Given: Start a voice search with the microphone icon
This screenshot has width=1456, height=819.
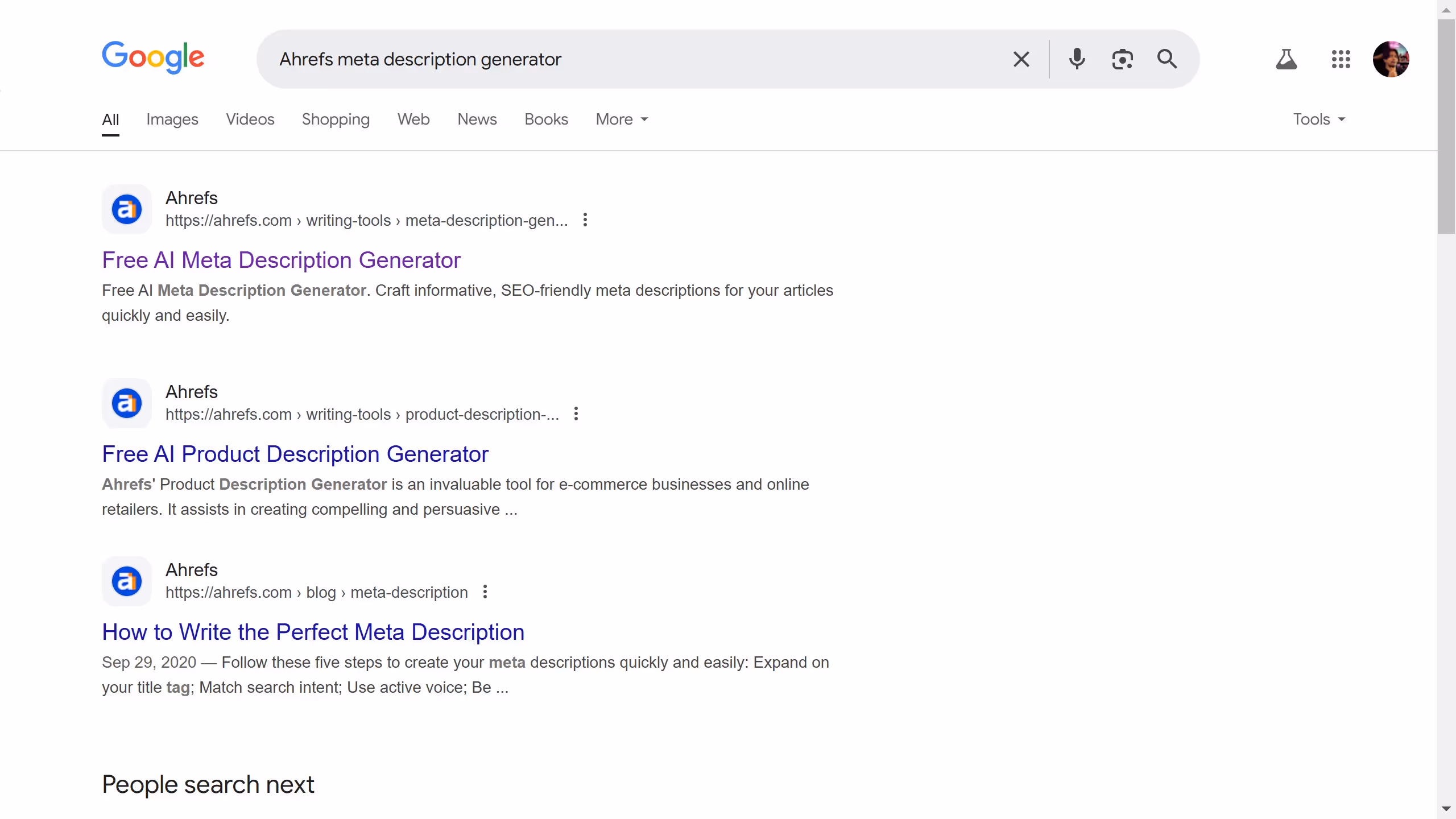Looking at the screenshot, I should (x=1077, y=59).
